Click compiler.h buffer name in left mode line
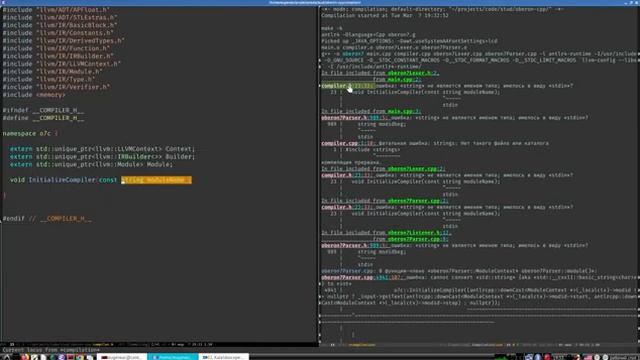 (x=103, y=344)
